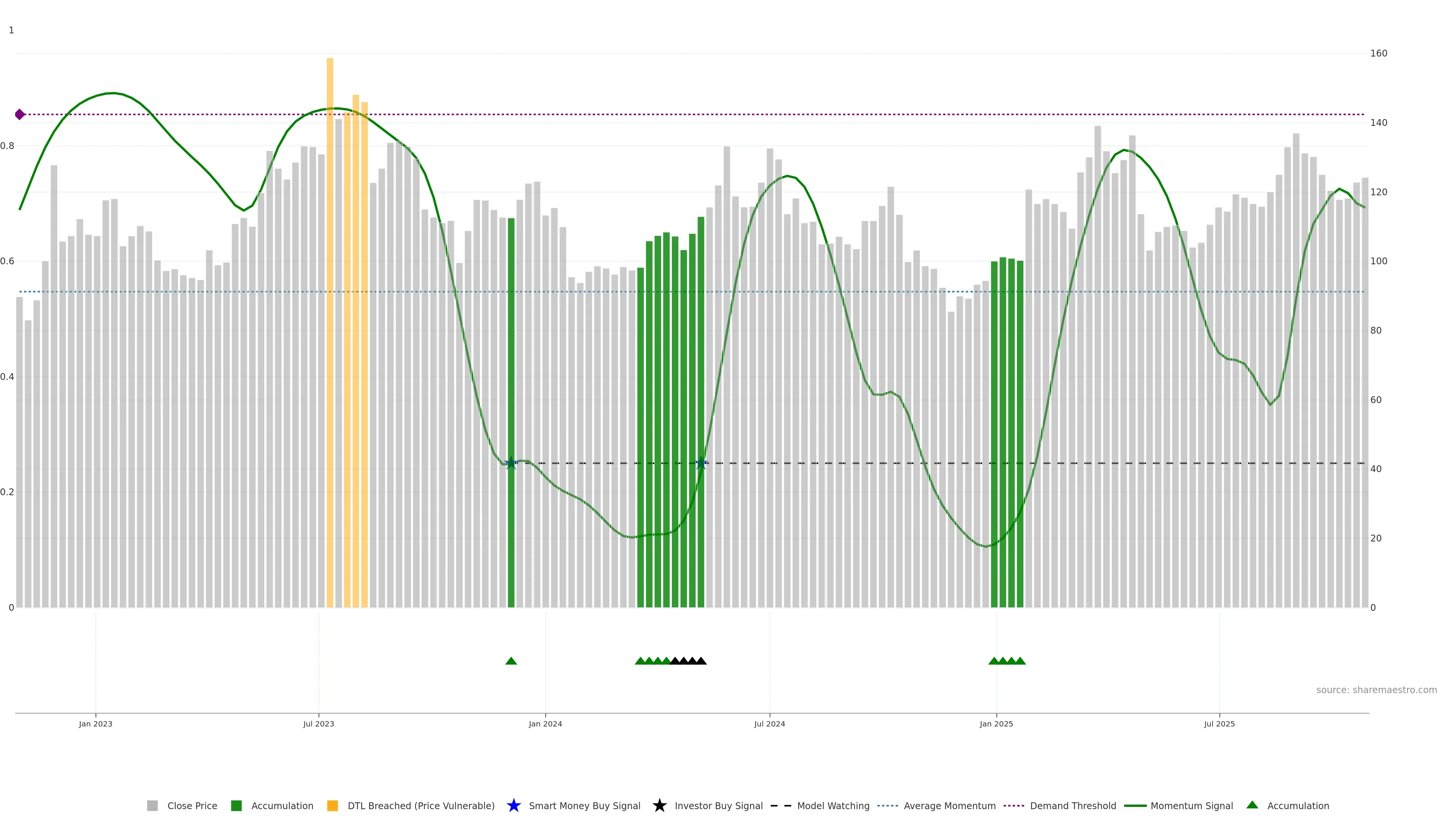Click the gray Close Price legend square
Screen dimensions: 1456x819
(152, 805)
